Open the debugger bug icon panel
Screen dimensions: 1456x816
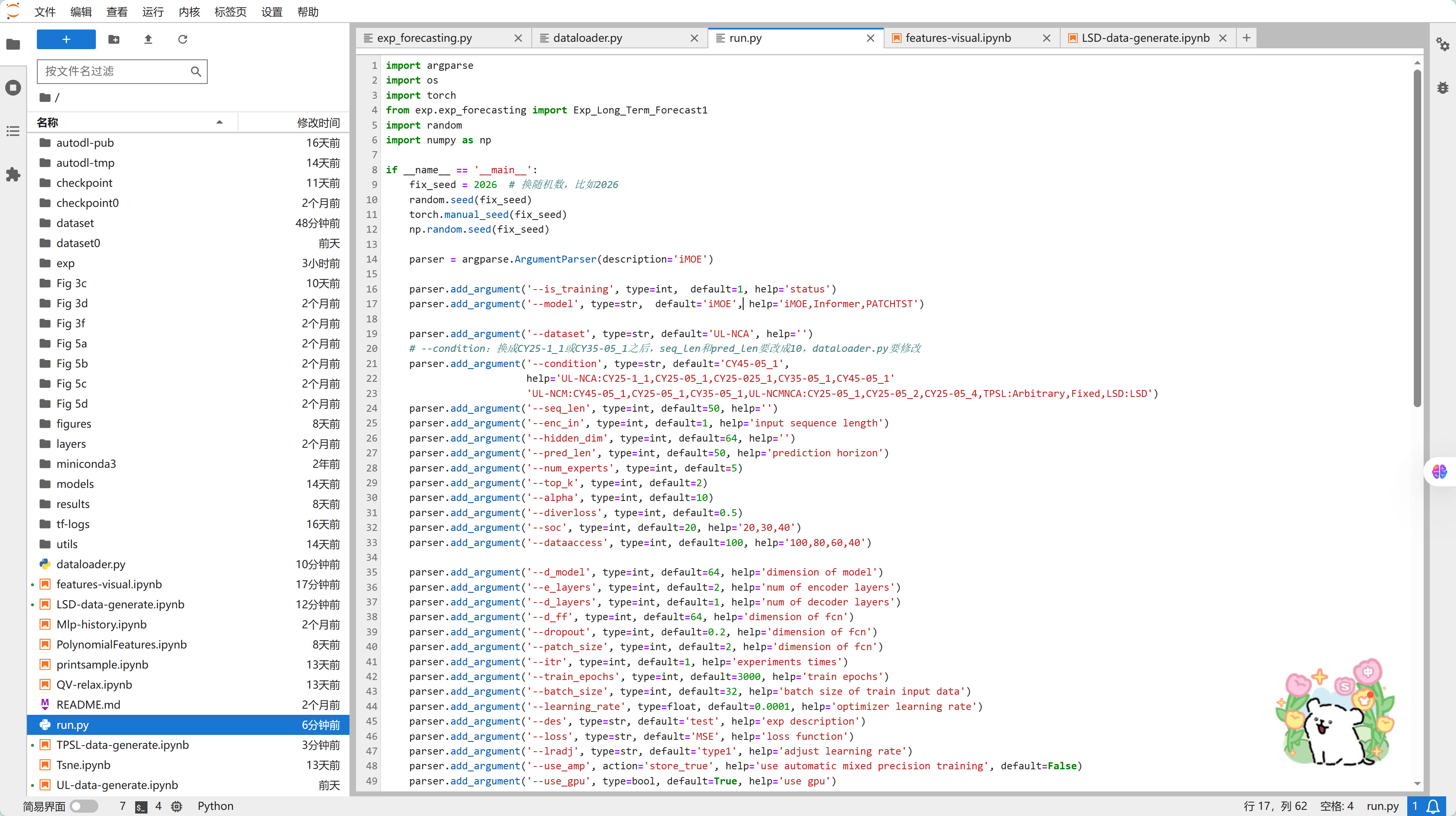click(1442, 88)
